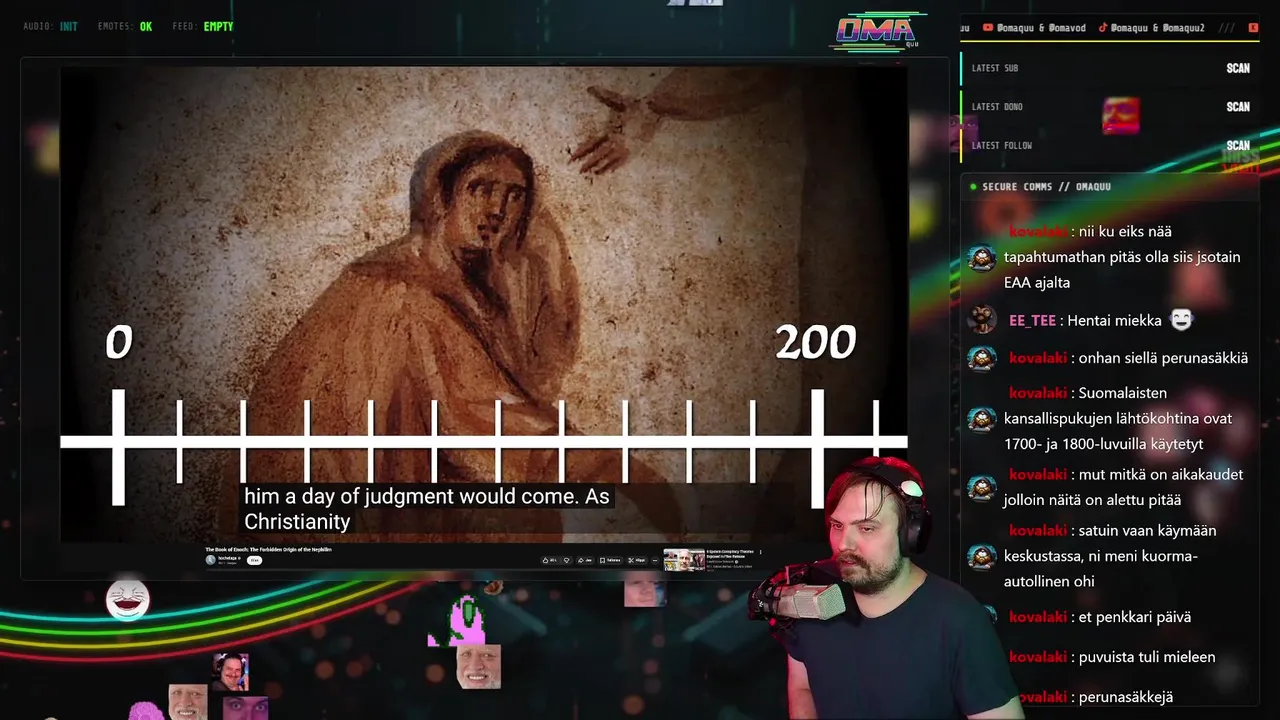Click the avatar beside 'onhan siellä perunasäkkiä'
This screenshot has width=1280, height=720.
982,358
